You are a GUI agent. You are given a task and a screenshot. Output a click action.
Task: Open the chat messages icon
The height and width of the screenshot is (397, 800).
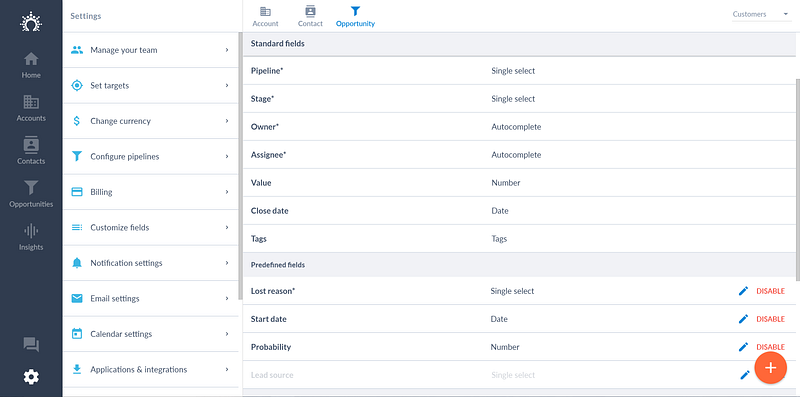click(x=31, y=345)
